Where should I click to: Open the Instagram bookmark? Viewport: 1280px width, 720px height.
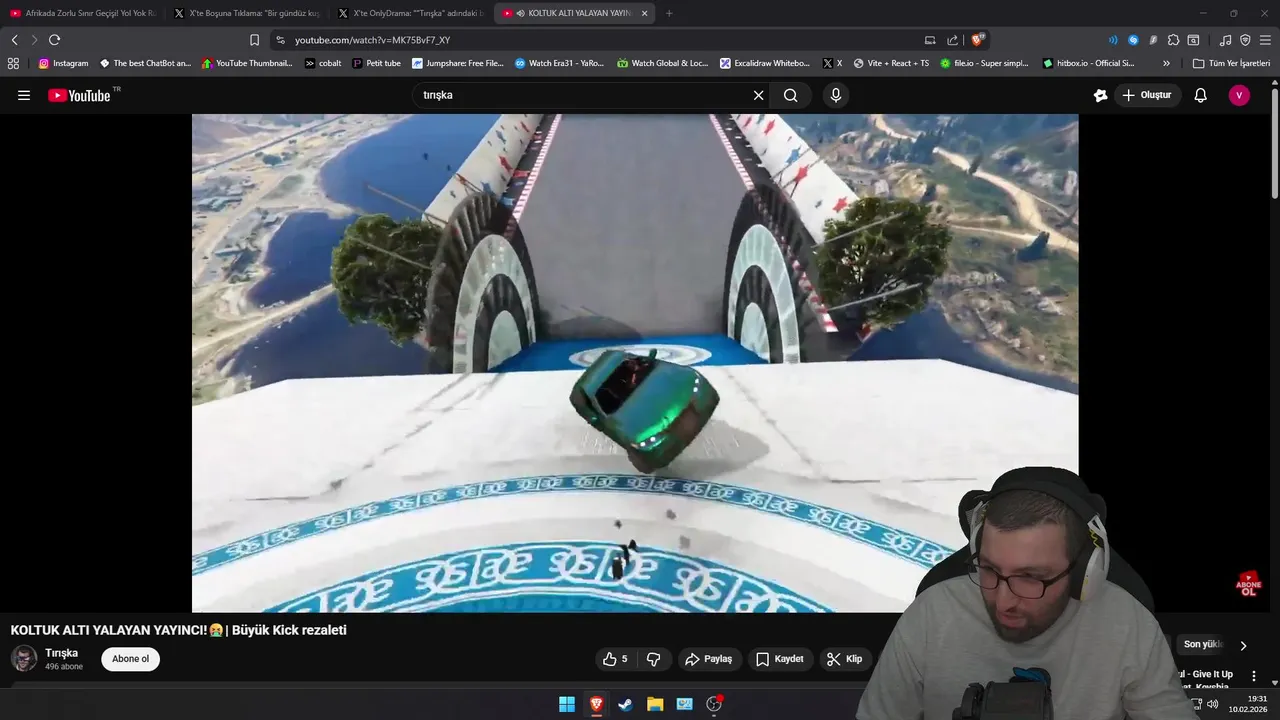(x=63, y=63)
